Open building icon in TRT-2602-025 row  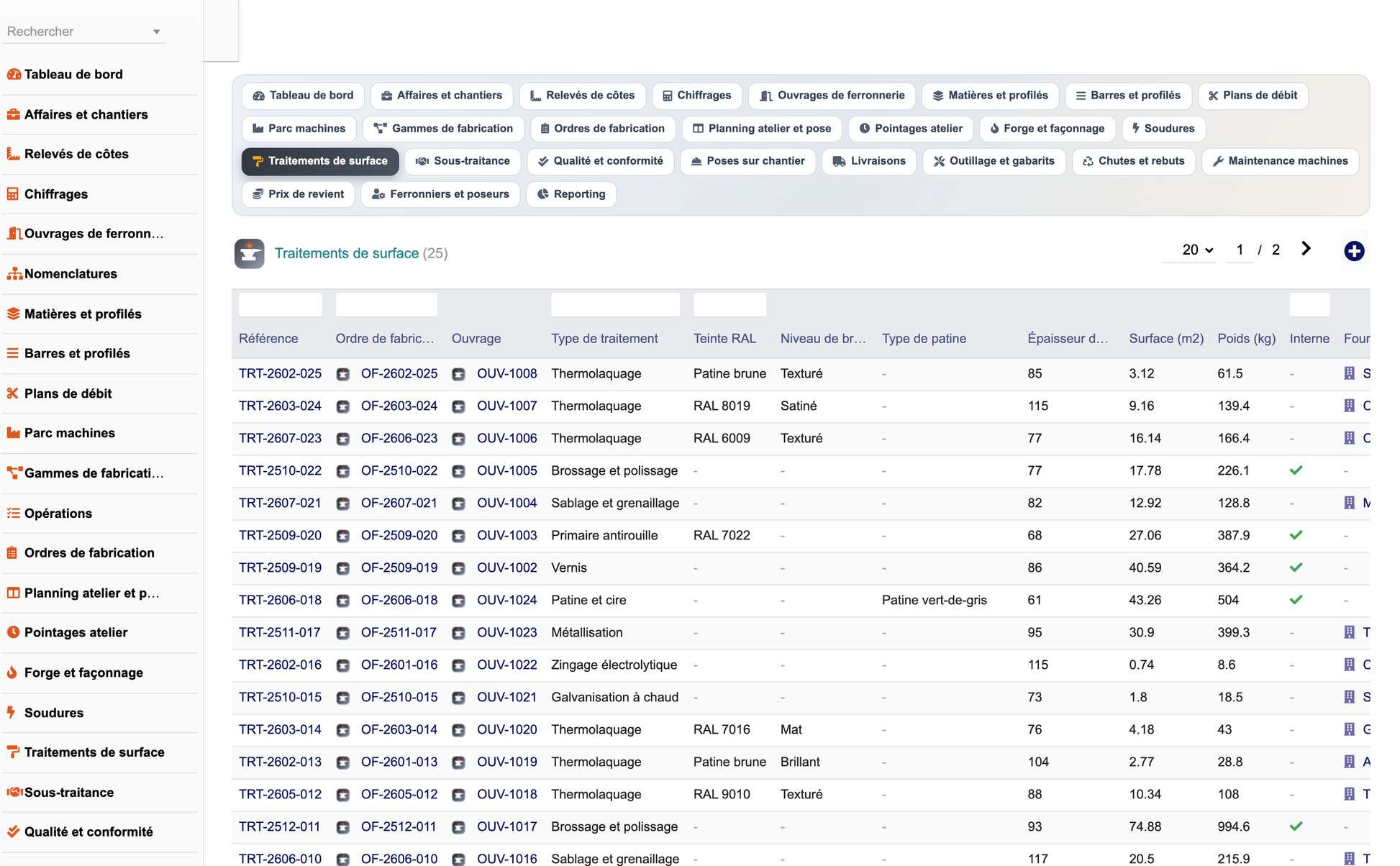(x=1349, y=373)
